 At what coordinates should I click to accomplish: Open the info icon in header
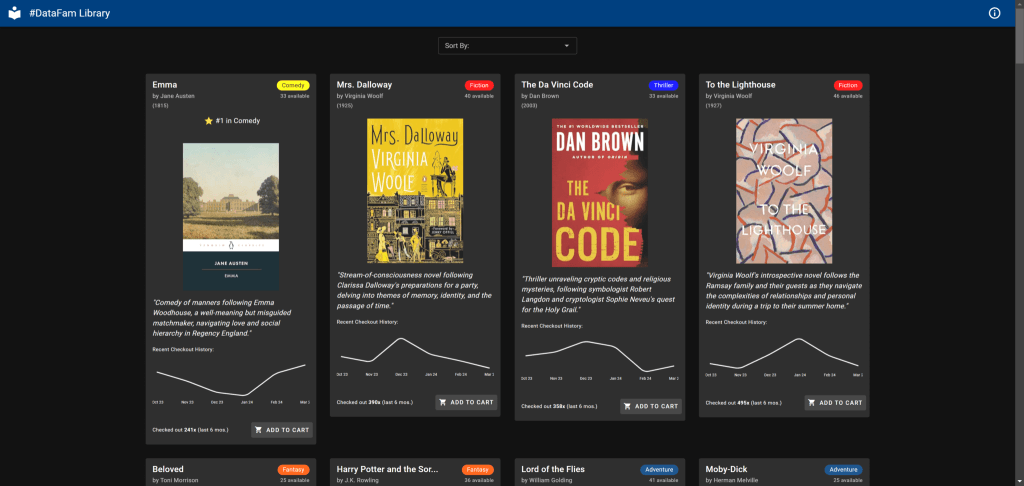point(994,13)
